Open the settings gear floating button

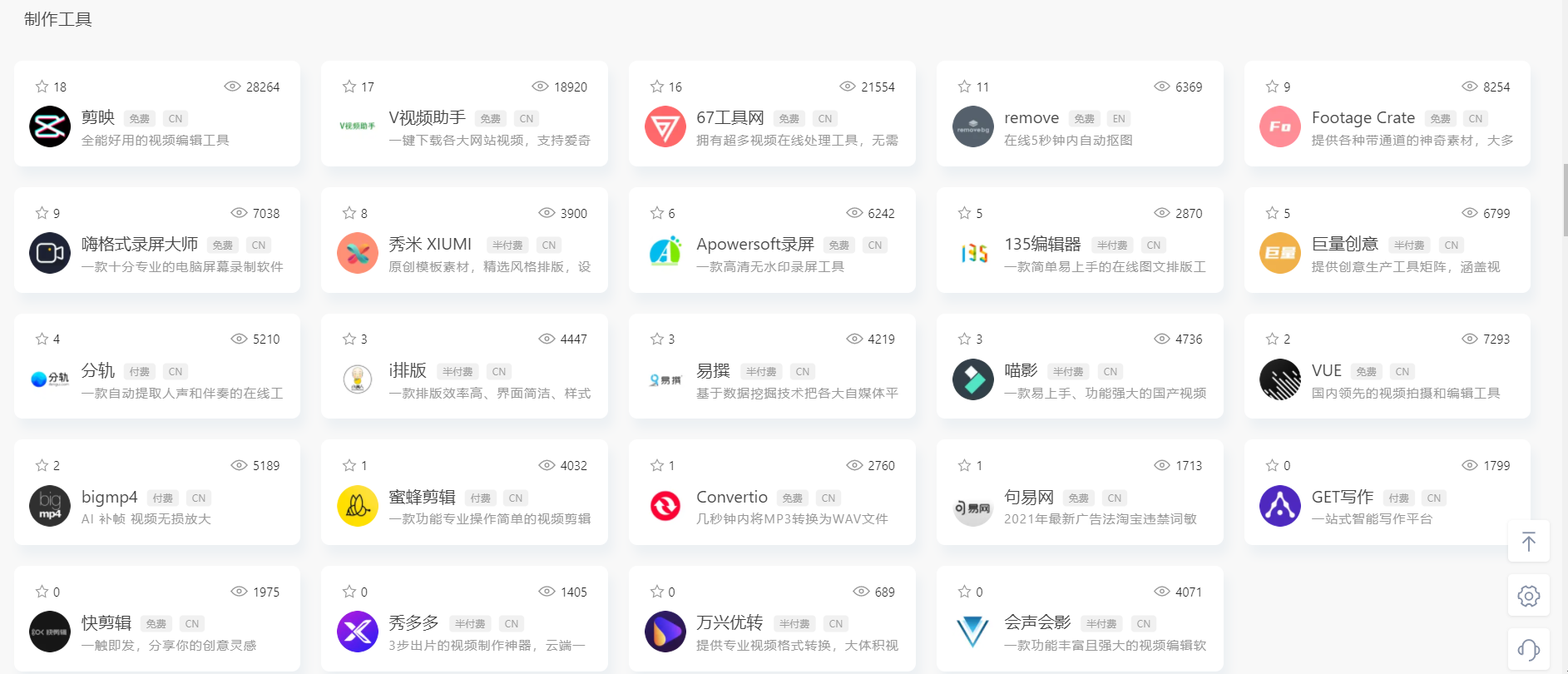(x=1529, y=596)
